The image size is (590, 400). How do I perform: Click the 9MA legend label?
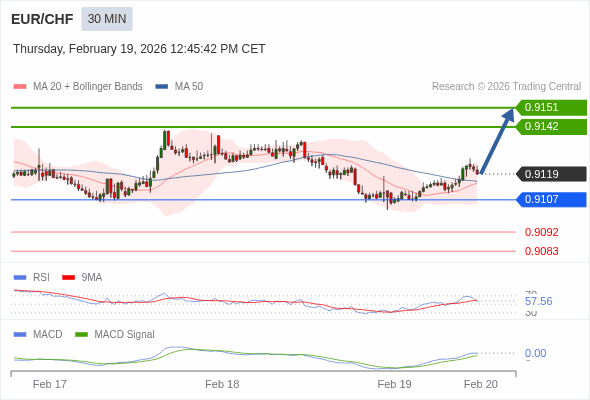tap(92, 278)
